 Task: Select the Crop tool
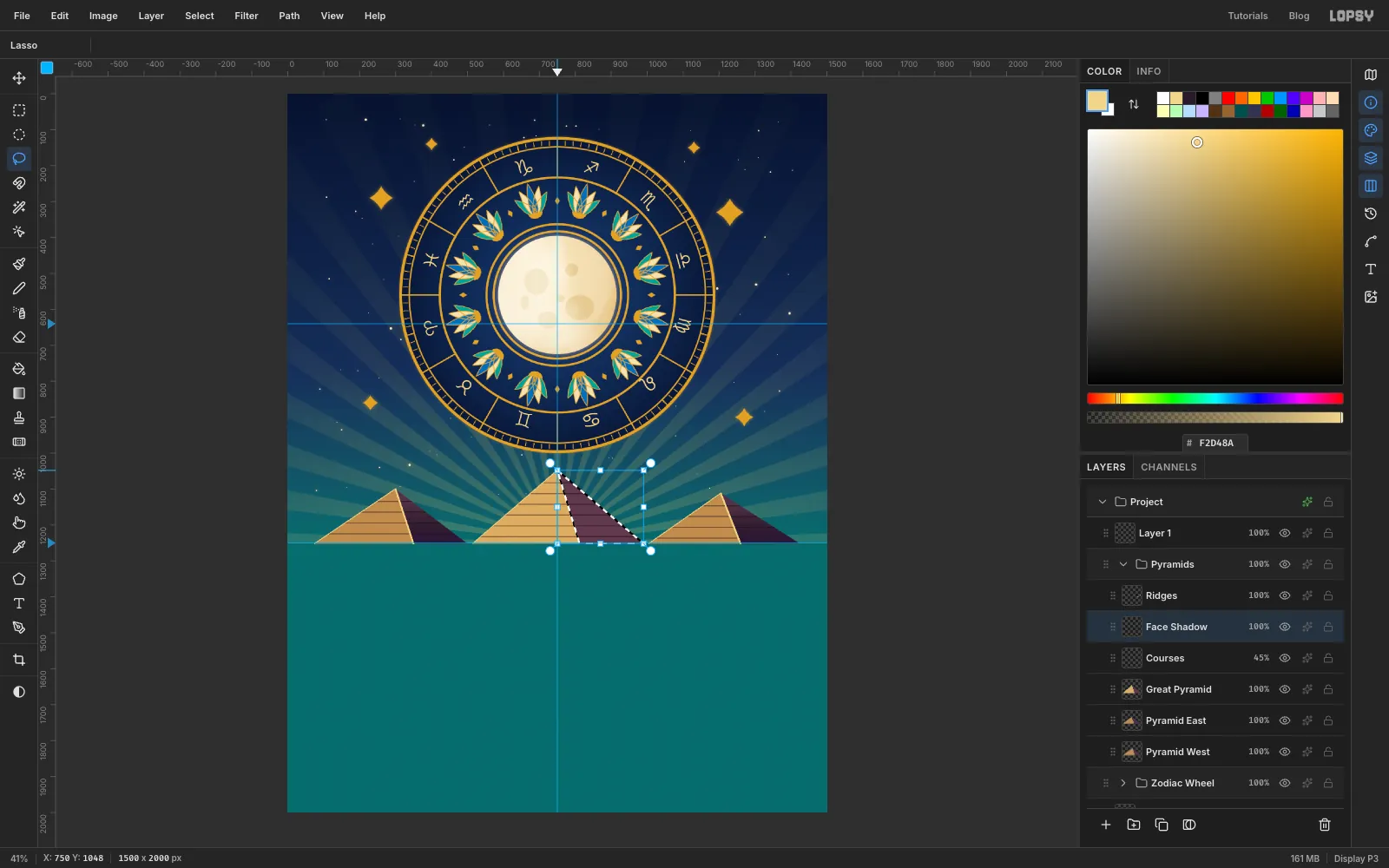pos(19,660)
